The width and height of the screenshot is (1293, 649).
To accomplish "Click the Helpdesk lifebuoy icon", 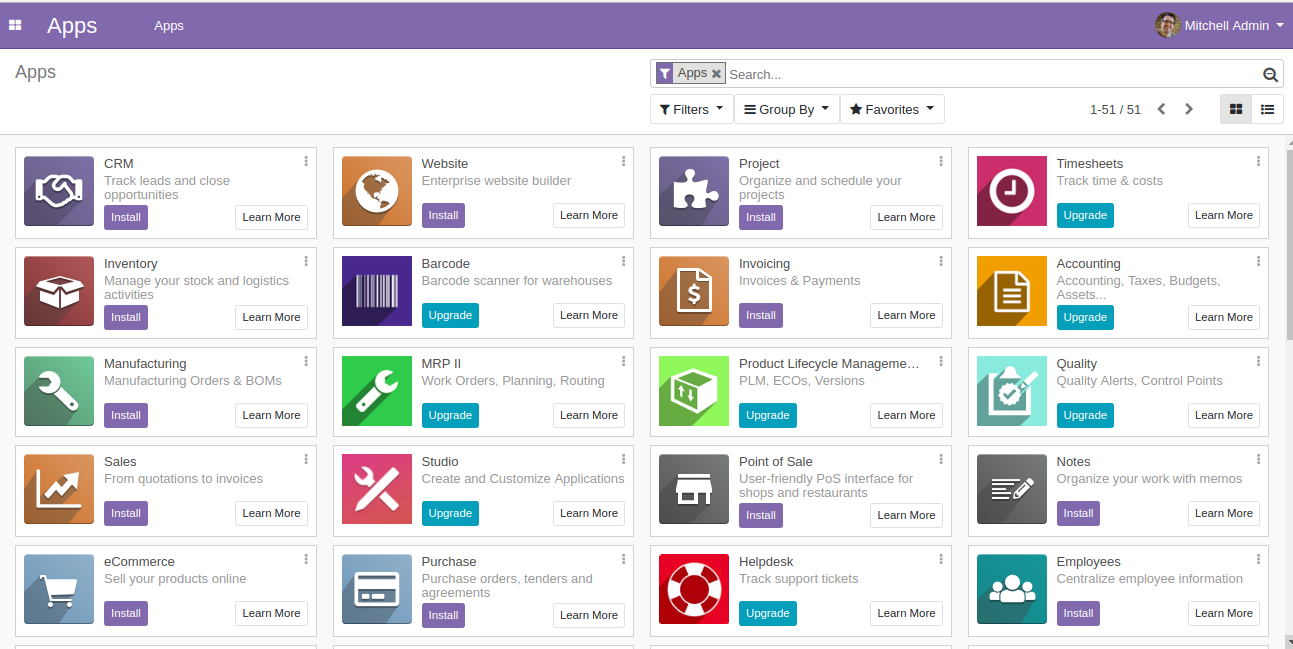I will tap(693, 589).
